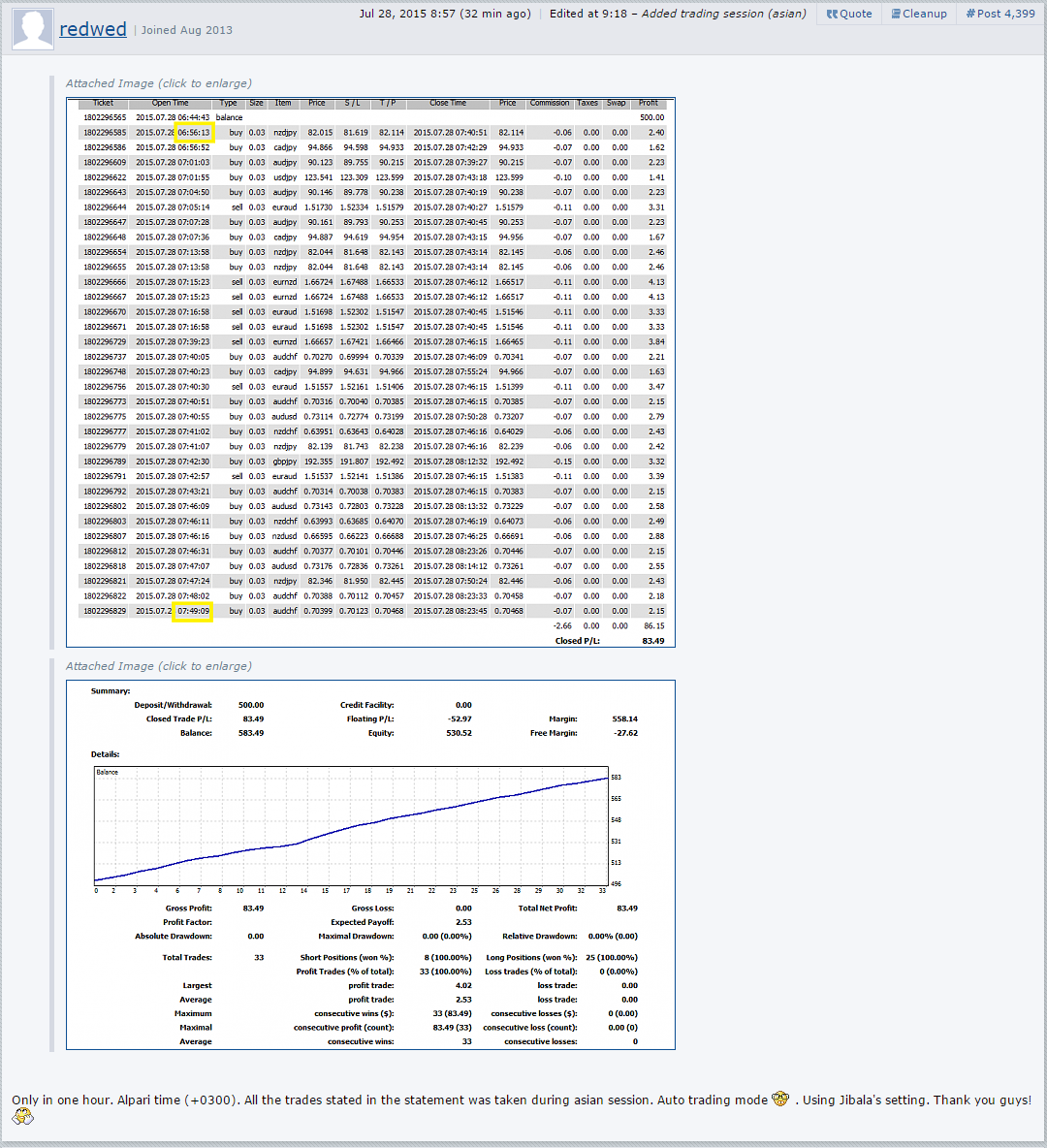Click the 'Open Time' column header

[170, 103]
